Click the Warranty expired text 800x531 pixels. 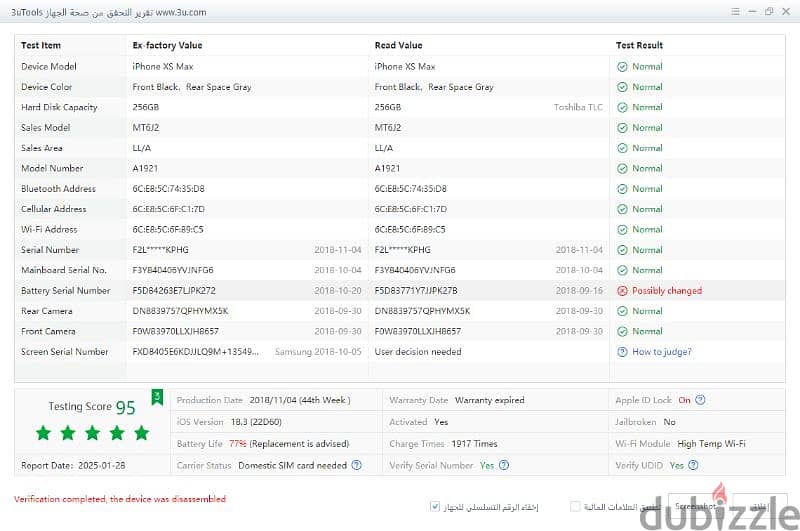point(489,400)
